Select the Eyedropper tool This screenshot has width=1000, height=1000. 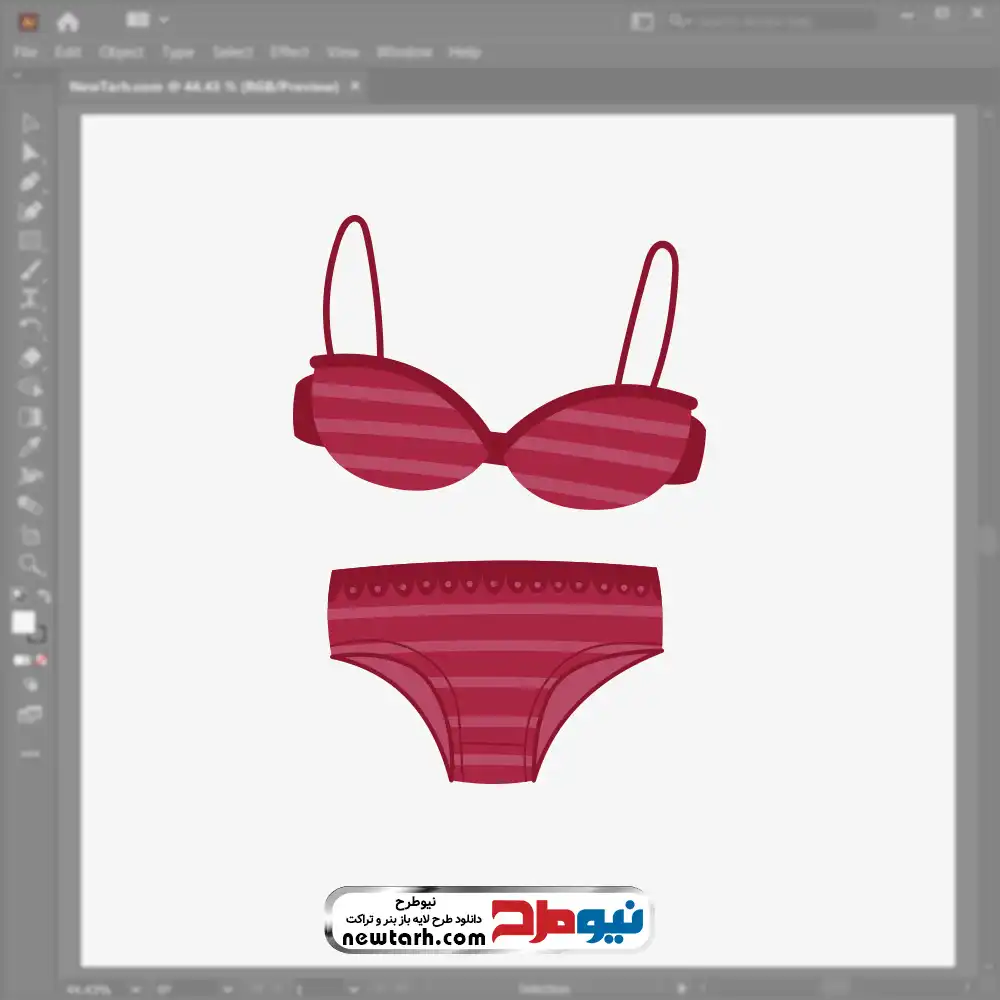click(30, 446)
